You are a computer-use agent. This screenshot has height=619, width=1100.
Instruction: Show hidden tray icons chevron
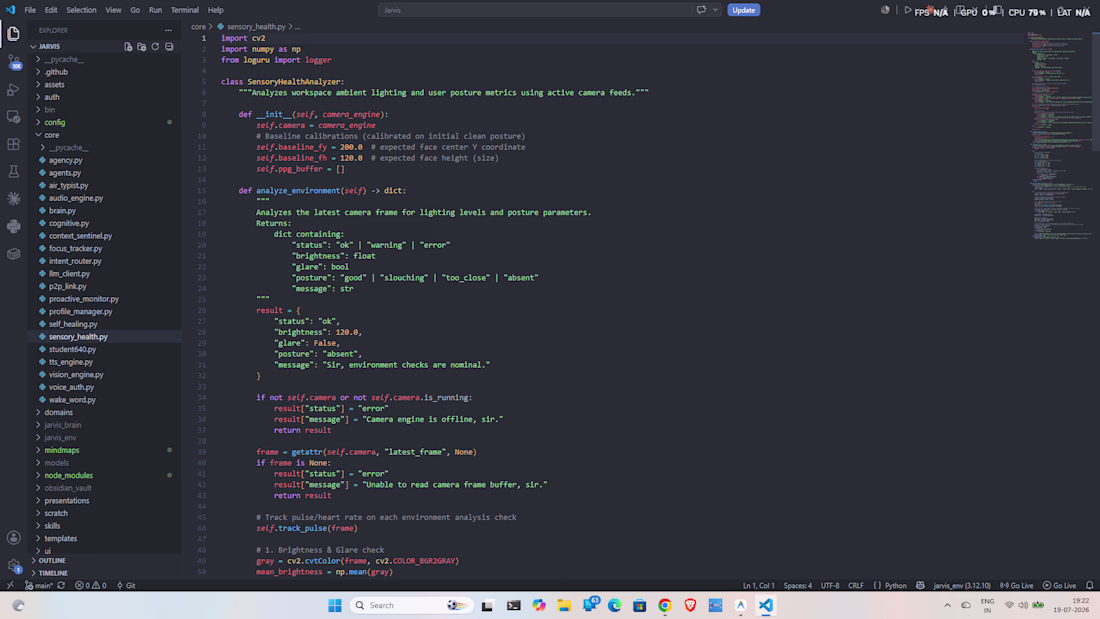[947, 605]
